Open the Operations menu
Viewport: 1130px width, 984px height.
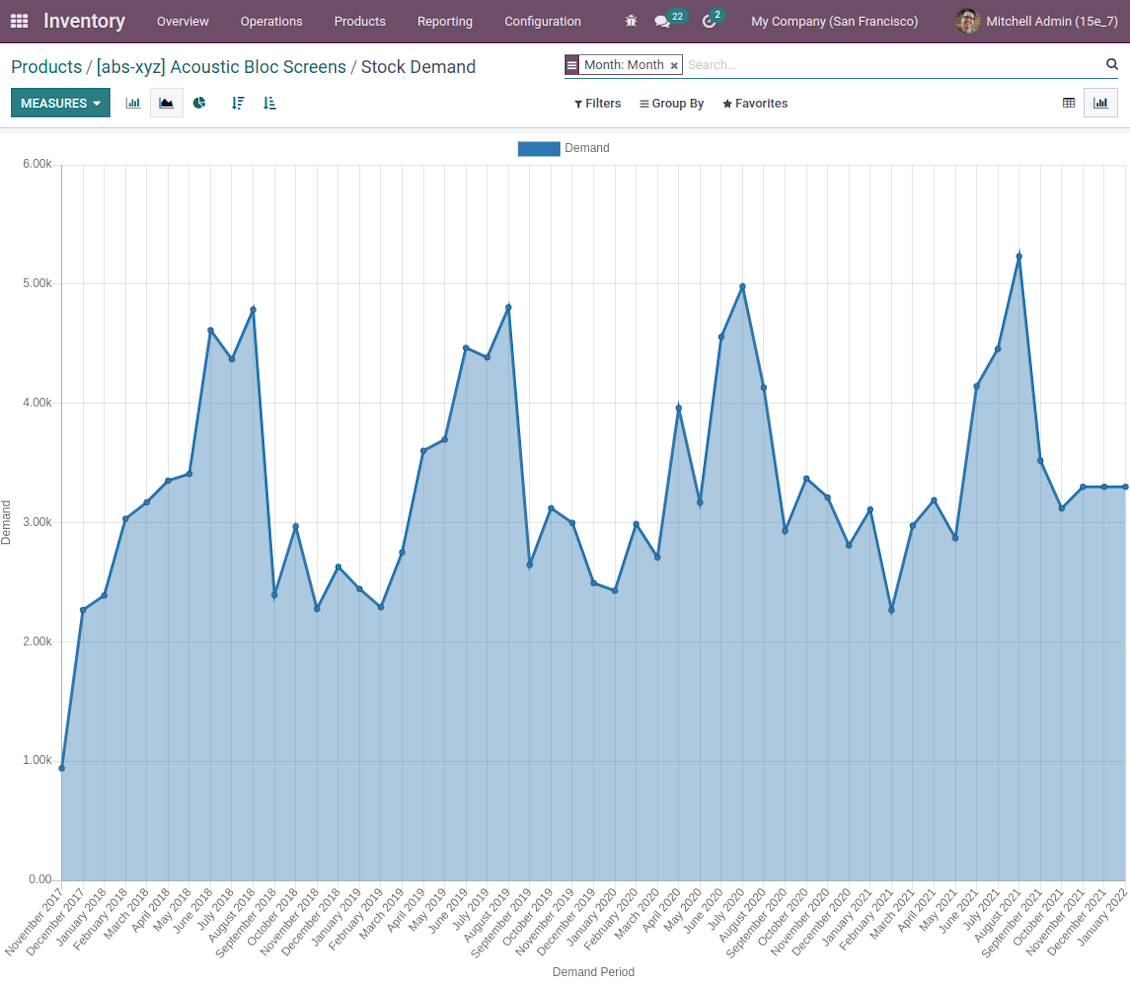[x=272, y=21]
